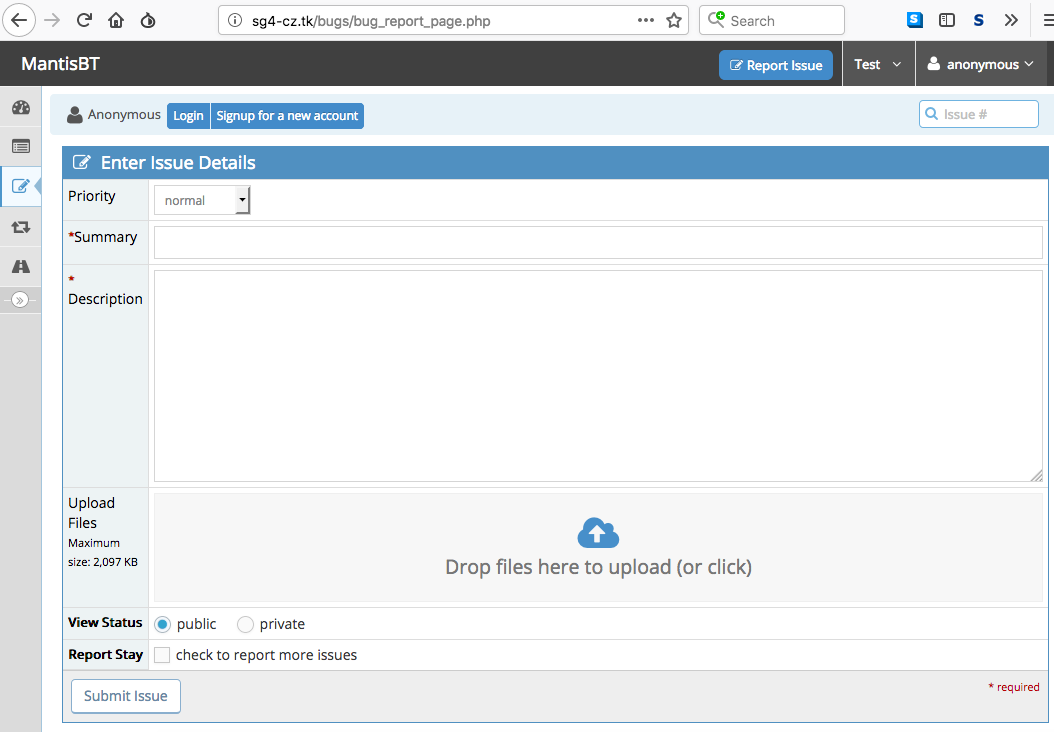Open the Change Log icon in sidebar
Viewport: 1054px width, 732px height.
point(20,227)
